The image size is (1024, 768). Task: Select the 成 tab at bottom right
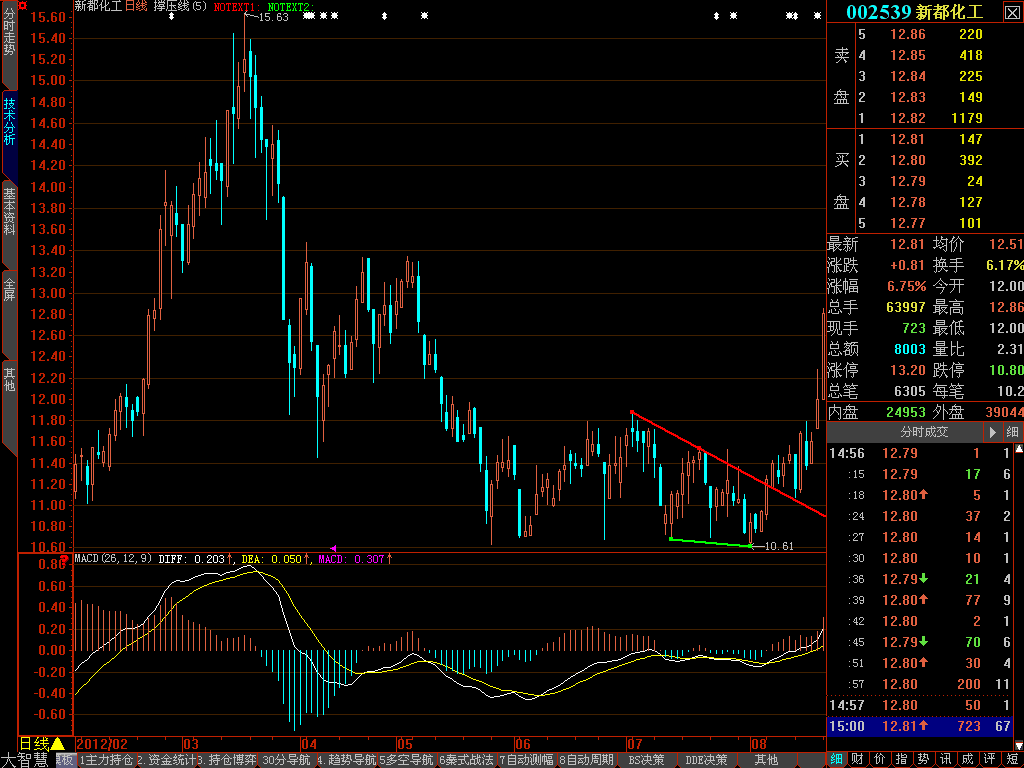[967, 760]
